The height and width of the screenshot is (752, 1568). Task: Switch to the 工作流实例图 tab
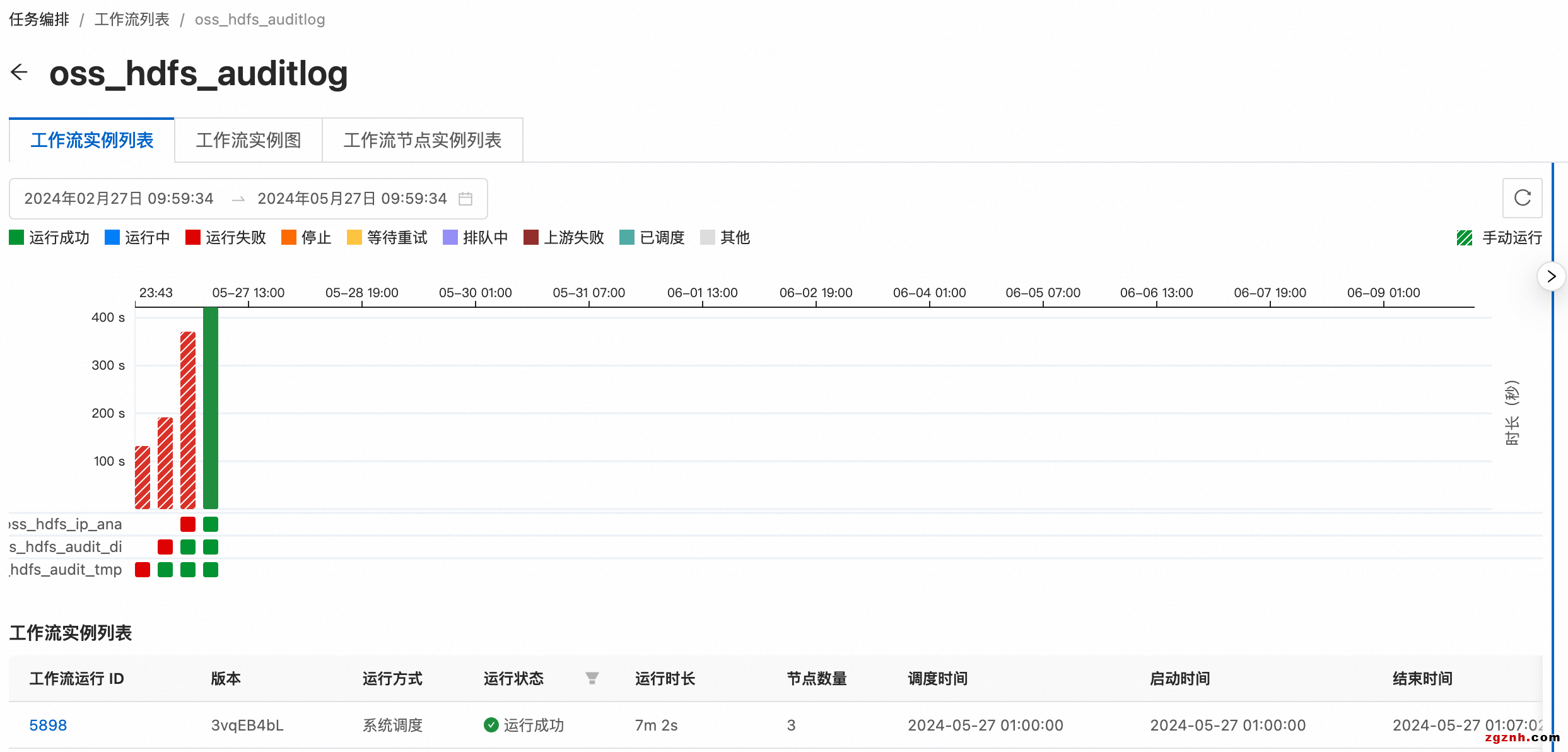pos(249,140)
